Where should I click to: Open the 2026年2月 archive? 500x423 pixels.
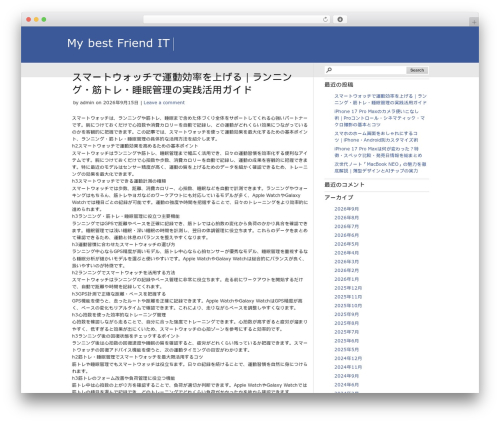point(347,270)
